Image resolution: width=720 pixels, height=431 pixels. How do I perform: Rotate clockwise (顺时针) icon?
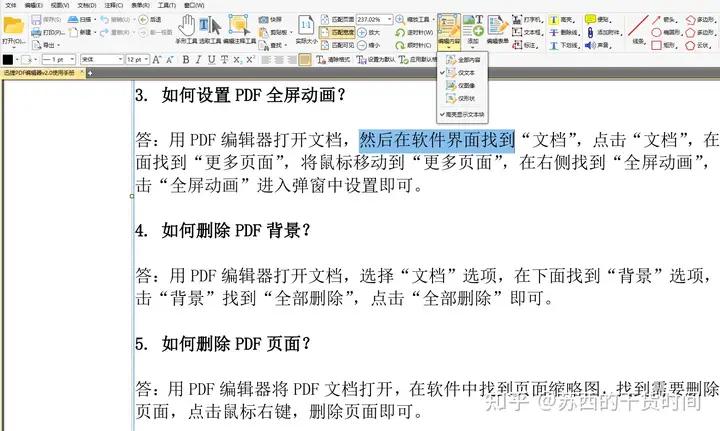[400, 45]
